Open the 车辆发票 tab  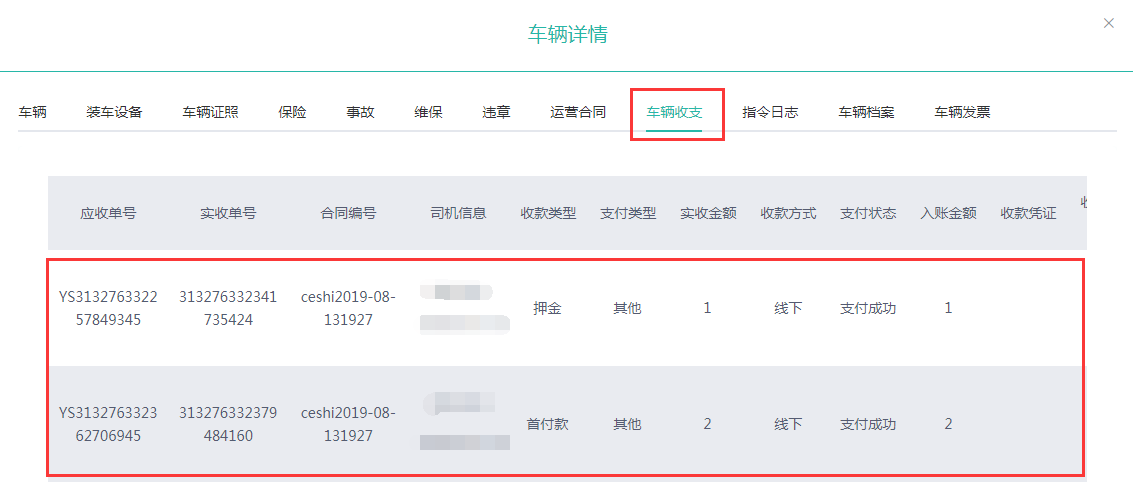click(x=962, y=112)
